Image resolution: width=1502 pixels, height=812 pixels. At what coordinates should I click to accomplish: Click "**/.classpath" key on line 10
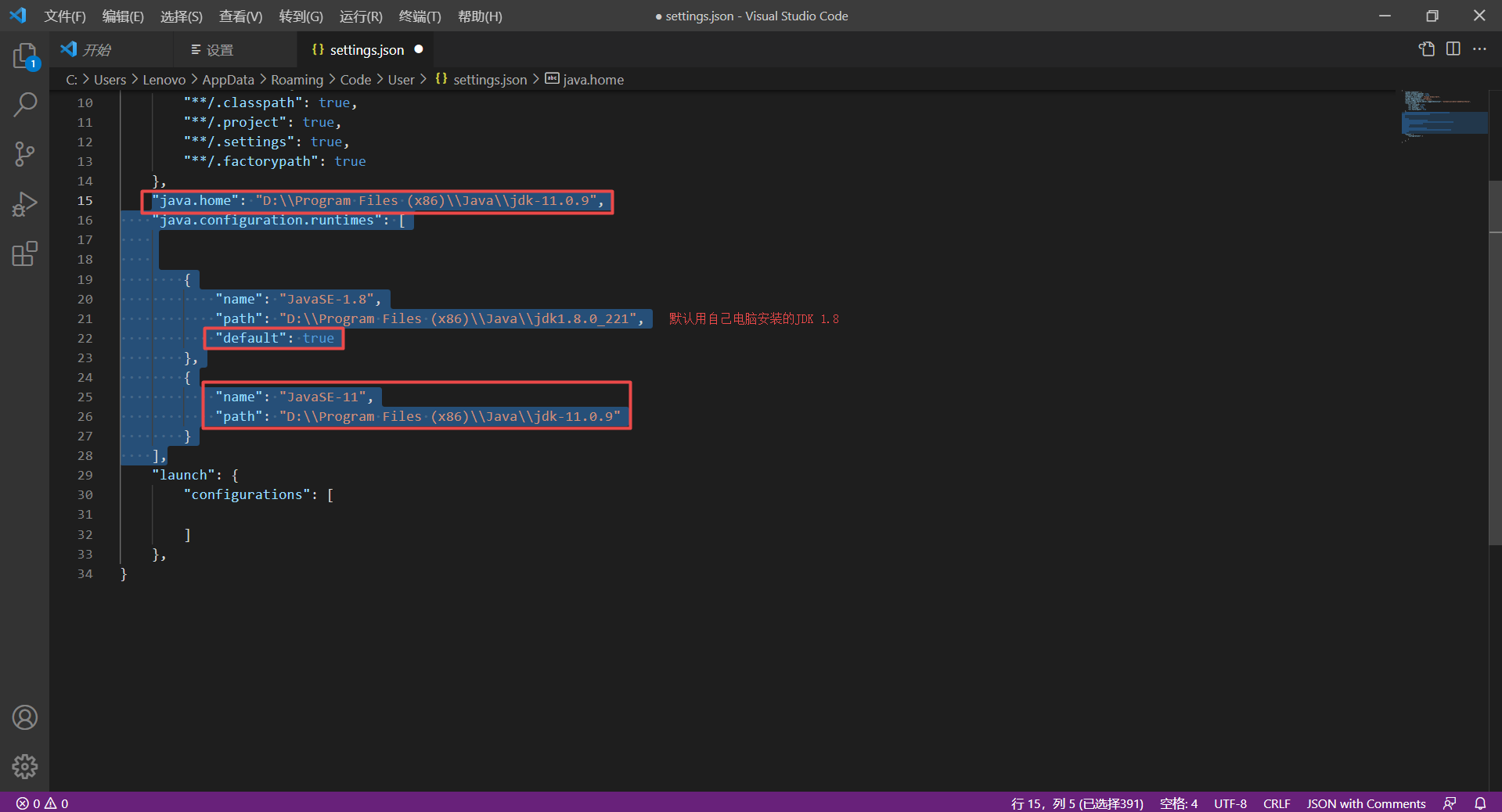tap(243, 103)
